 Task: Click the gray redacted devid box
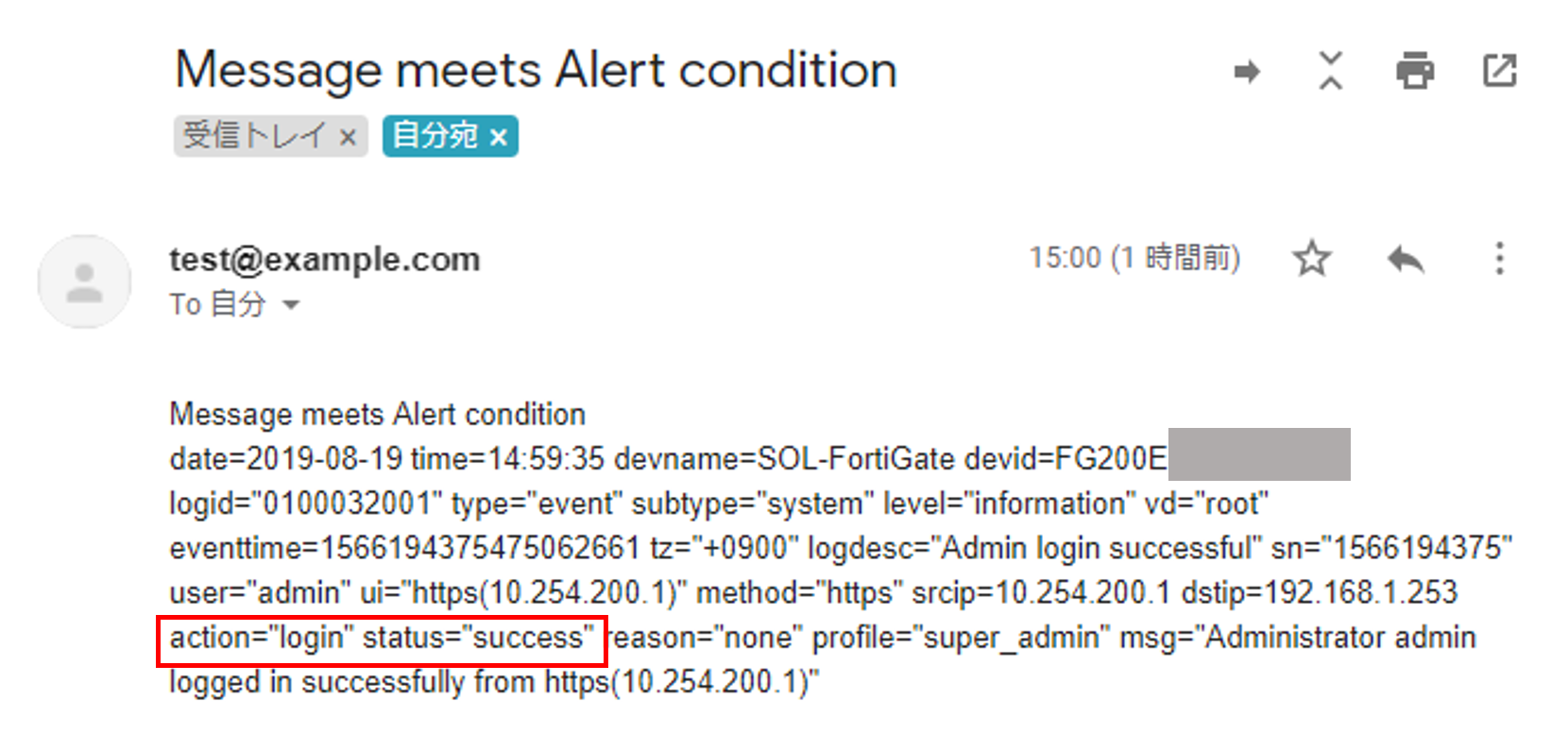[1259, 454]
